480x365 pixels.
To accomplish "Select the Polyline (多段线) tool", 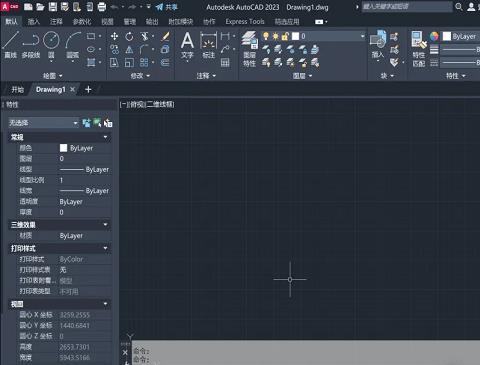I will 31,44.
